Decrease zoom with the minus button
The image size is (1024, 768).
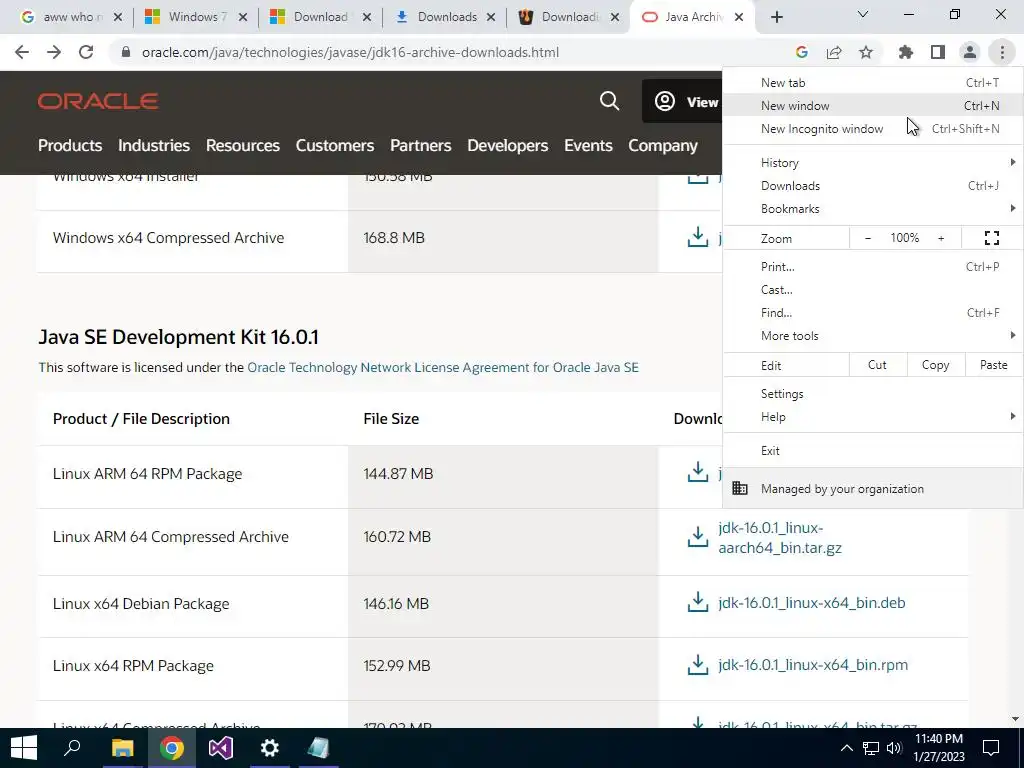click(x=868, y=238)
